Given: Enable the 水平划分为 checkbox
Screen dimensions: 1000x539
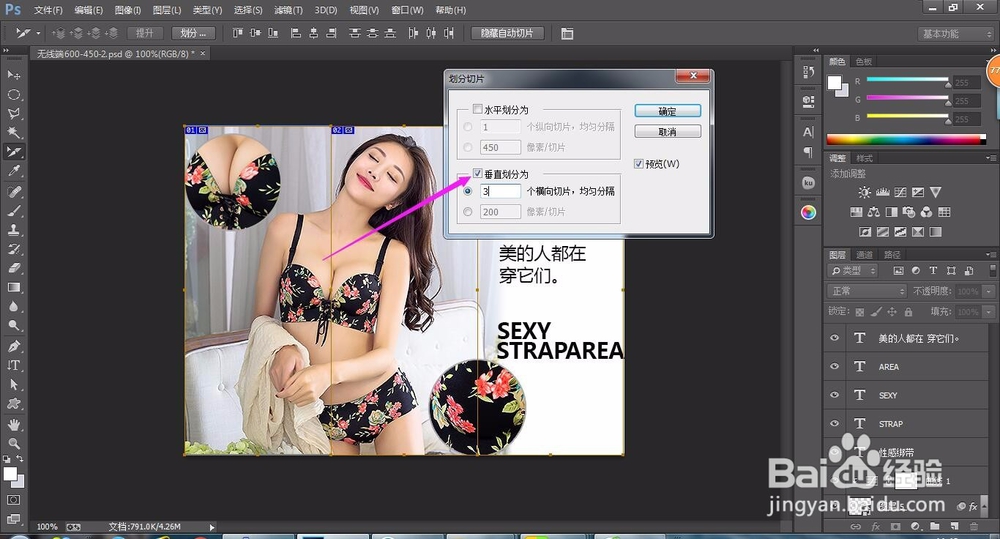Looking at the screenshot, I should click(477, 109).
